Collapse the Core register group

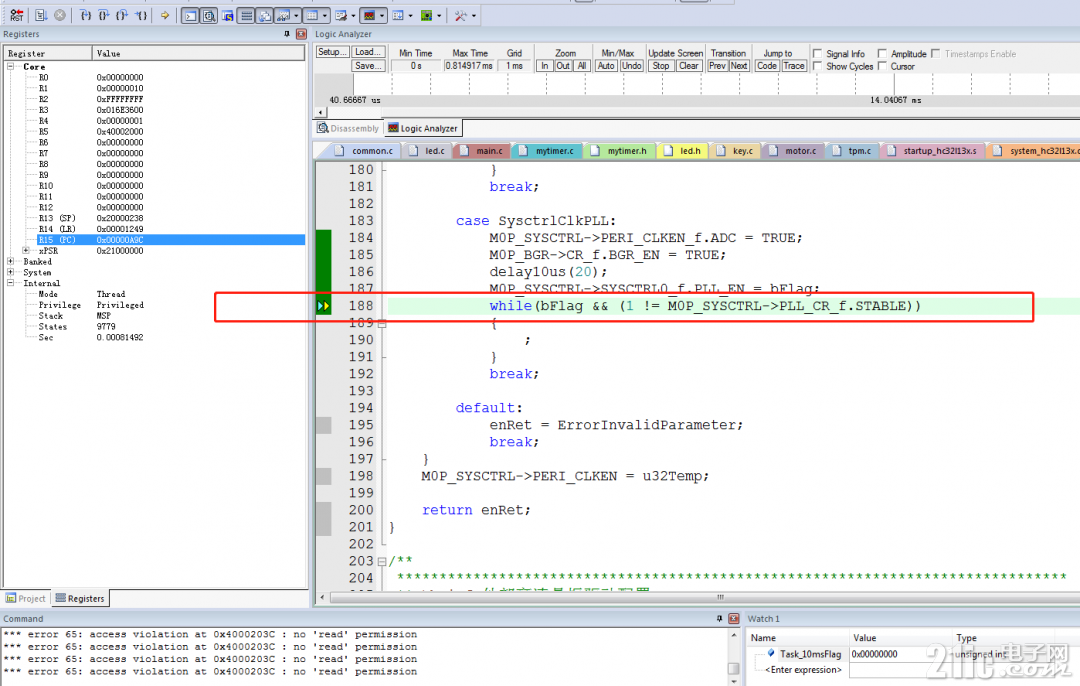10,67
